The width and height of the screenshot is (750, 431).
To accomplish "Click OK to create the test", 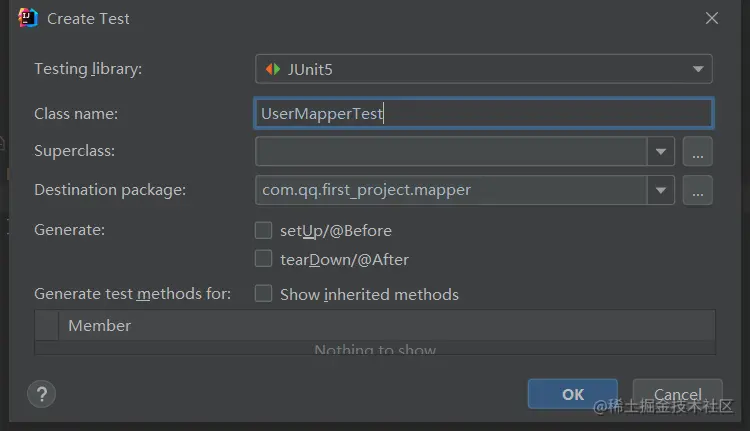I will [x=573, y=394].
